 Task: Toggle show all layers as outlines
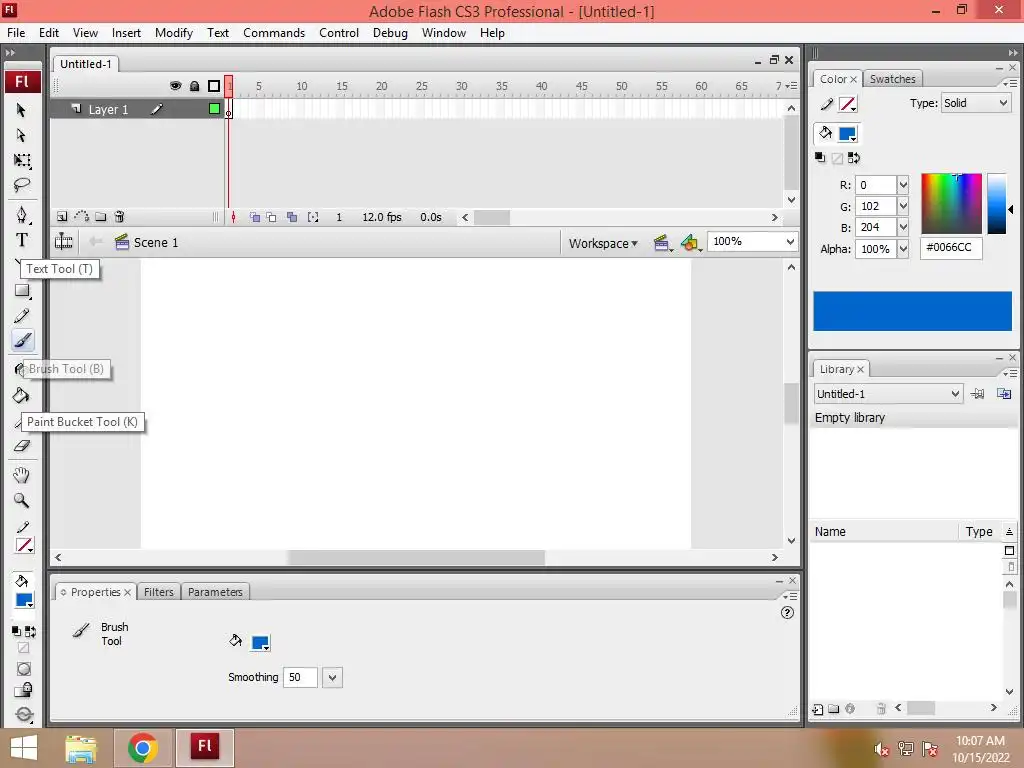coord(214,86)
